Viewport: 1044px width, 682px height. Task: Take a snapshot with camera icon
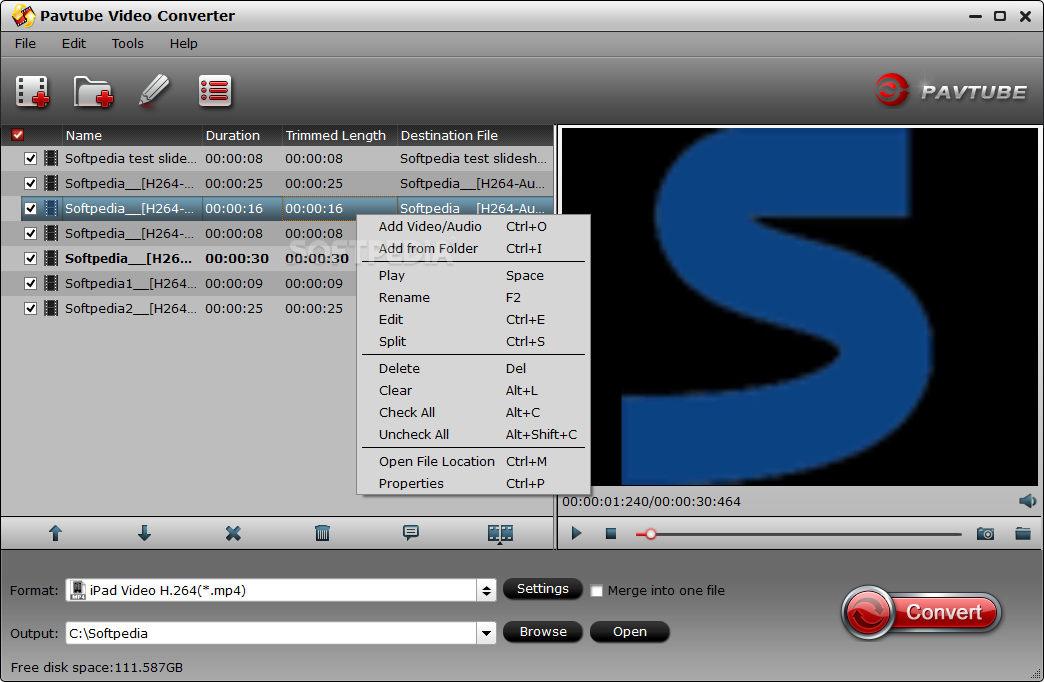coord(985,533)
